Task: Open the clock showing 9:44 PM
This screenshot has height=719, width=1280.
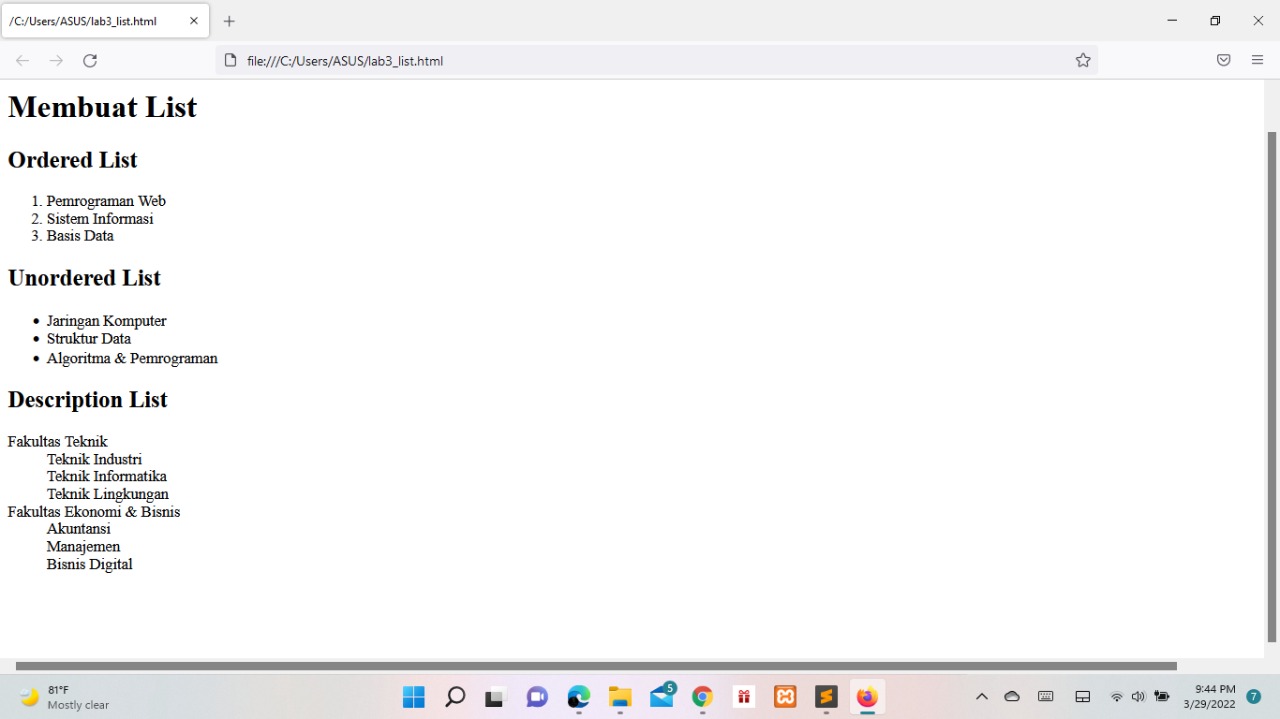Action: pyautogui.click(x=1209, y=697)
